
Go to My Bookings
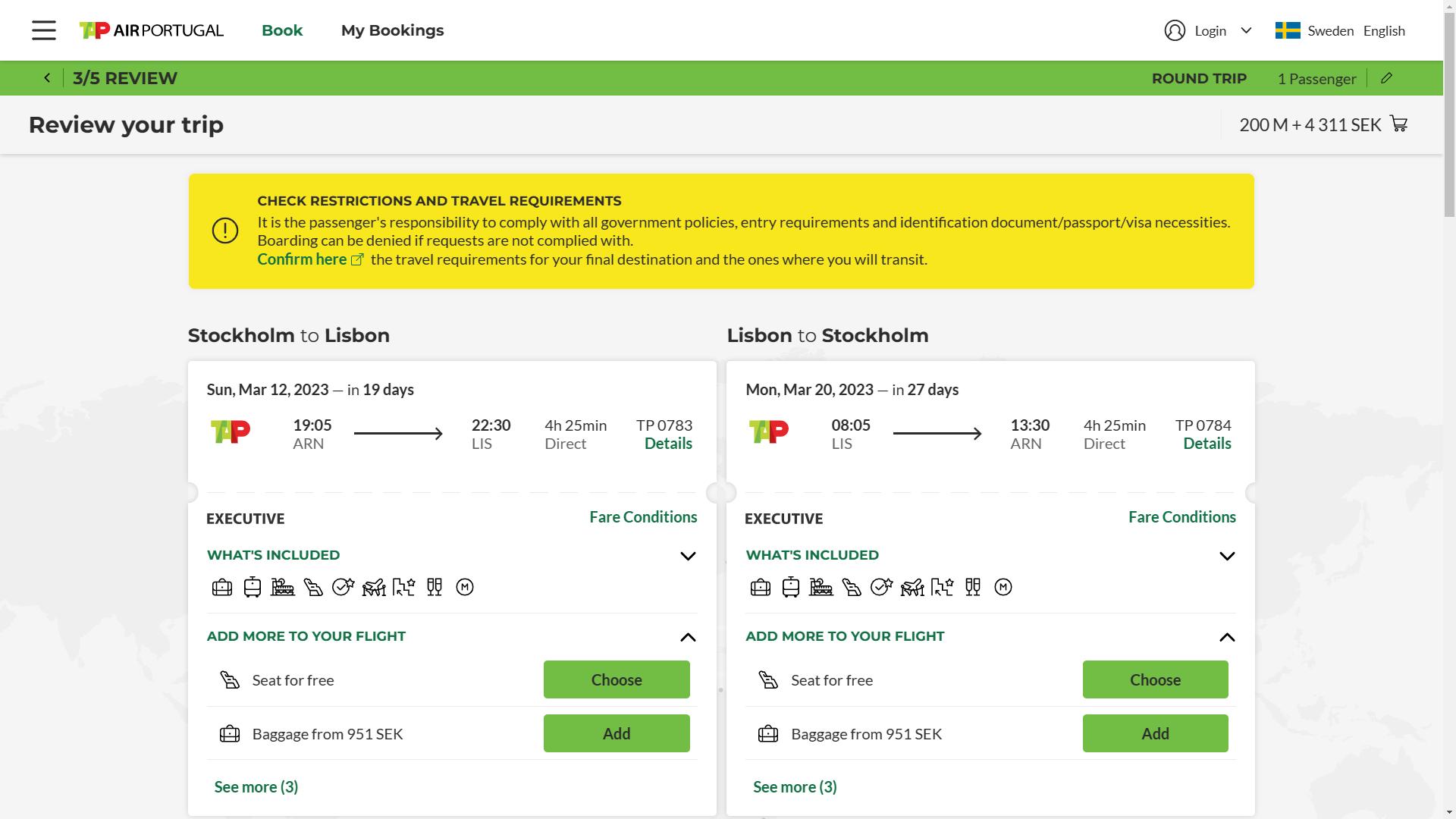(392, 30)
